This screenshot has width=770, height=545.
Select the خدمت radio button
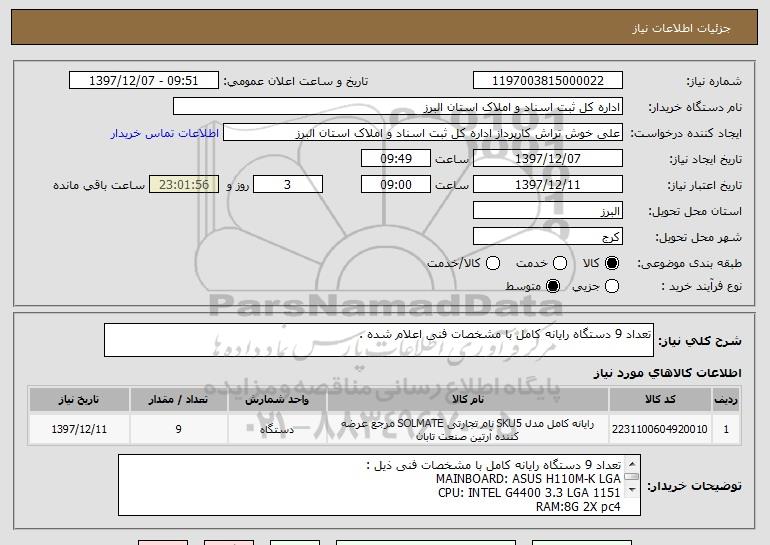(x=560, y=264)
